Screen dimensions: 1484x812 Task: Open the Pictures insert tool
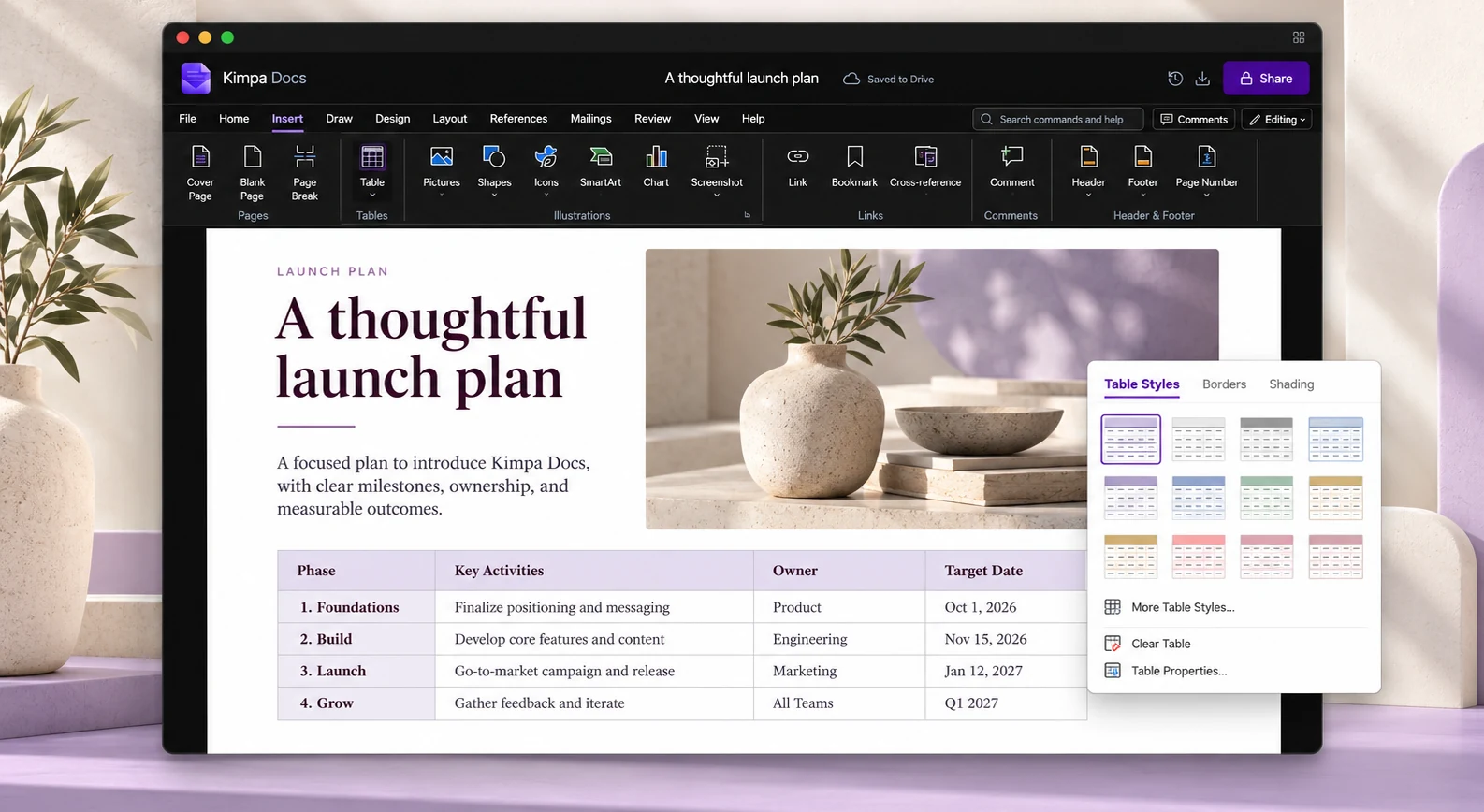(442, 168)
